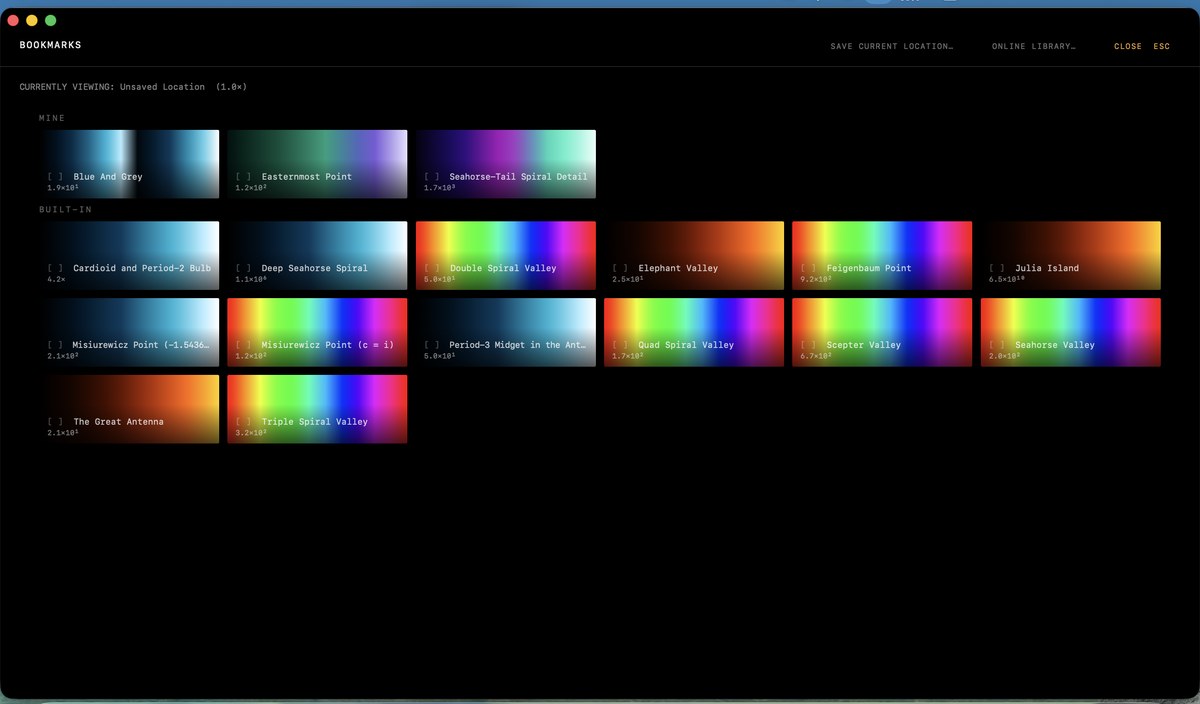Click the zoom value under The Great Antenna
Image resolution: width=1200 pixels, height=704 pixels.
63,433
